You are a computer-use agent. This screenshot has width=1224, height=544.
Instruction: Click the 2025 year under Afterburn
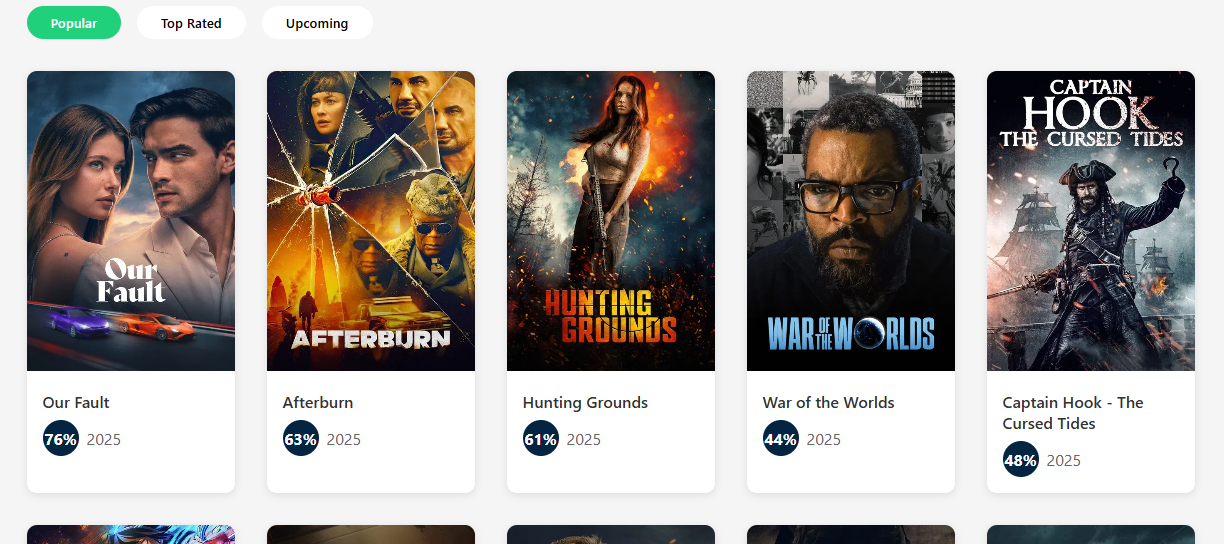click(x=344, y=440)
